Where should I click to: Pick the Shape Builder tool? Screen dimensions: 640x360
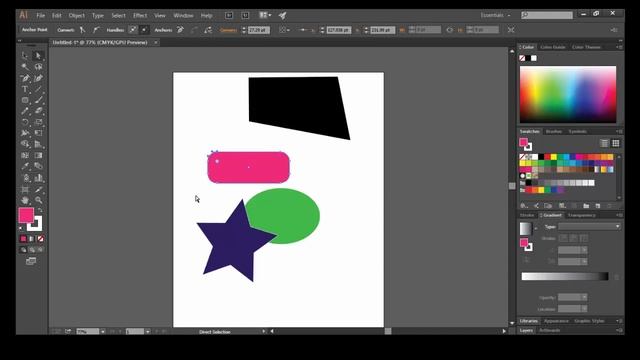pyautogui.click(x=25, y=144)
